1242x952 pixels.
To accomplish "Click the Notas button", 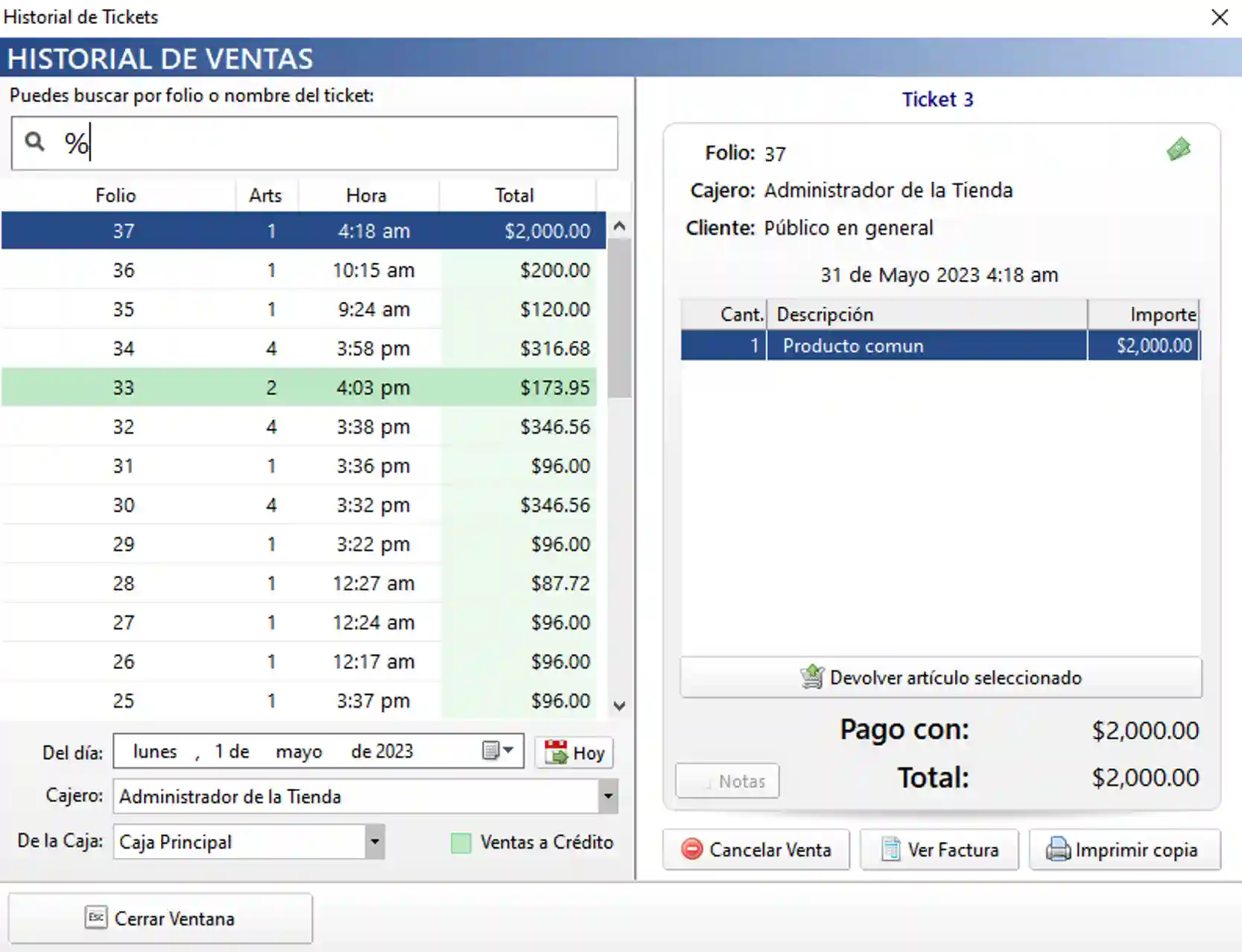I will (727, 781).
